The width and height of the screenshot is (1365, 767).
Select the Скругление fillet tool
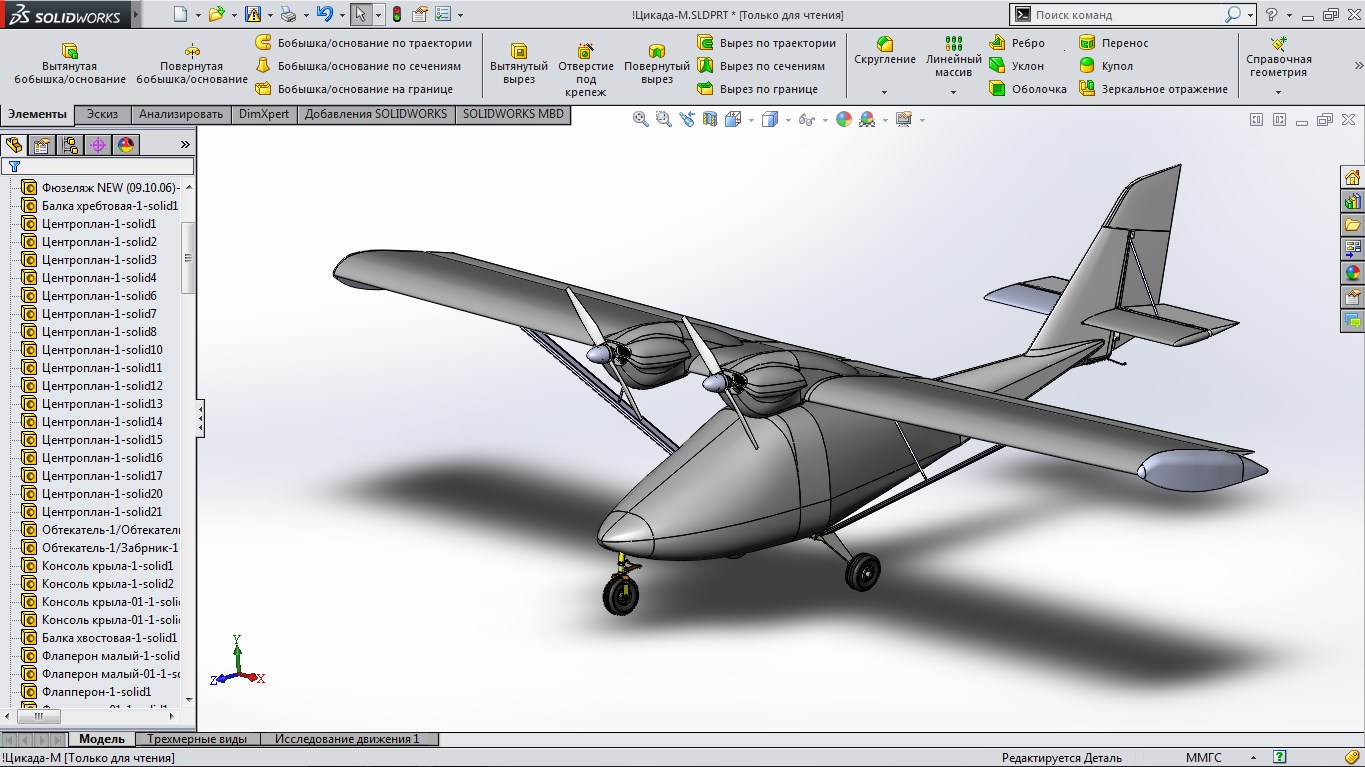885,52
